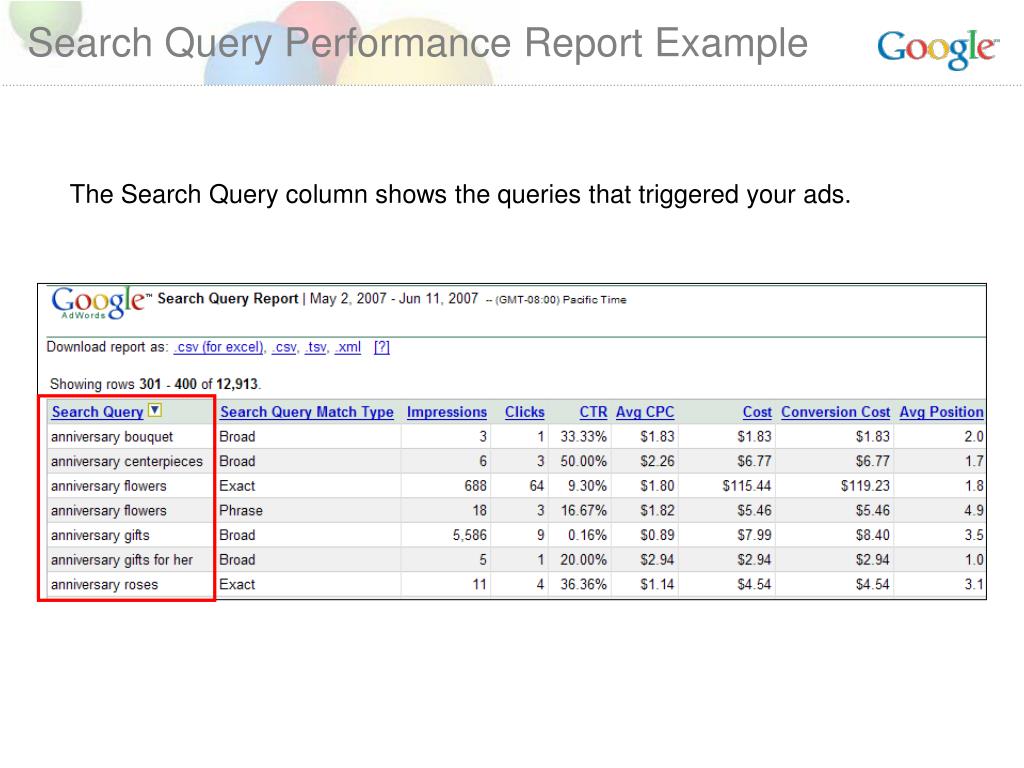
Task: Sort by CTR column header
Action: 593,412
